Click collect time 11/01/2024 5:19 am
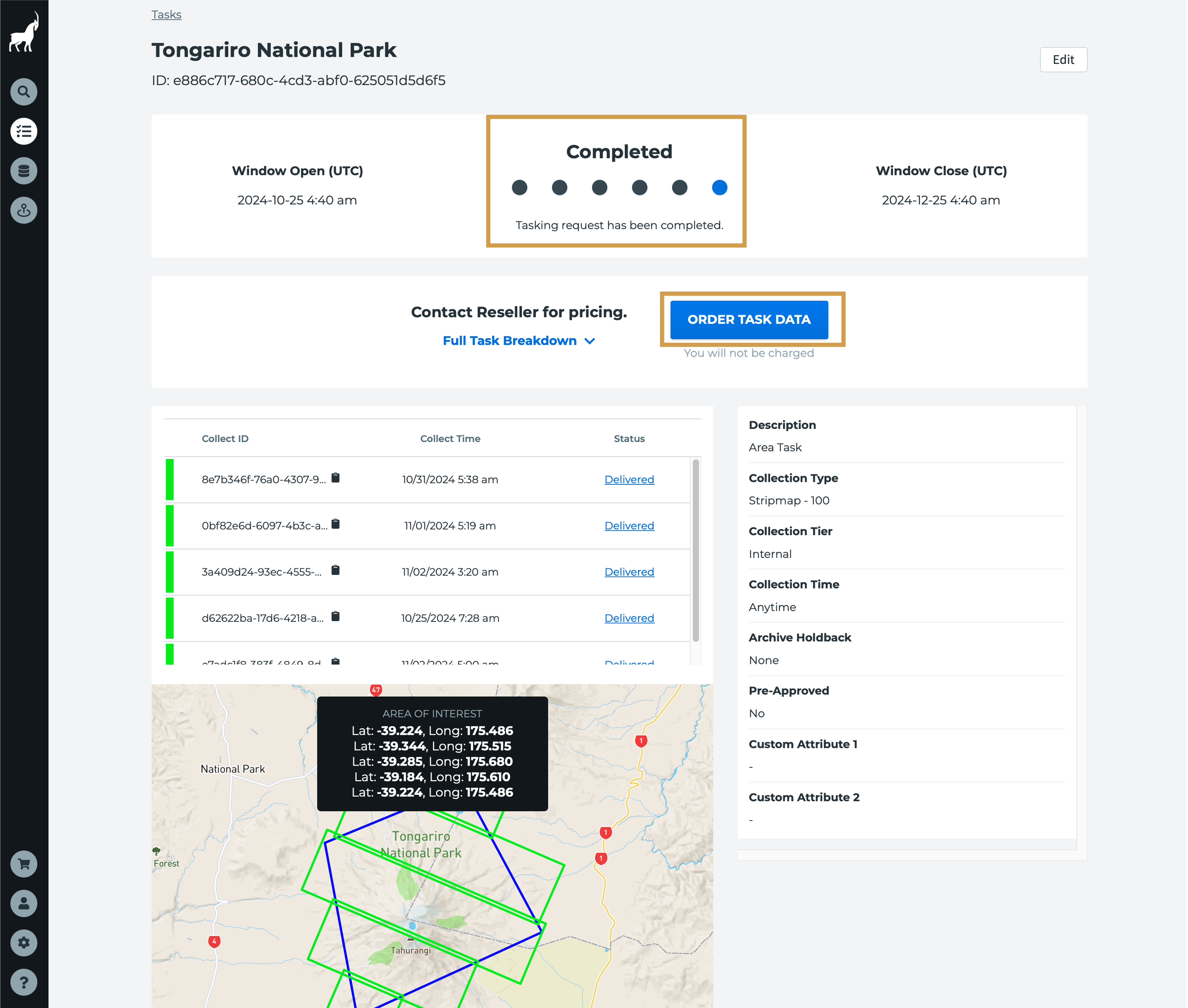This screenshot has width=1188, height=1008. coord(450,526)
